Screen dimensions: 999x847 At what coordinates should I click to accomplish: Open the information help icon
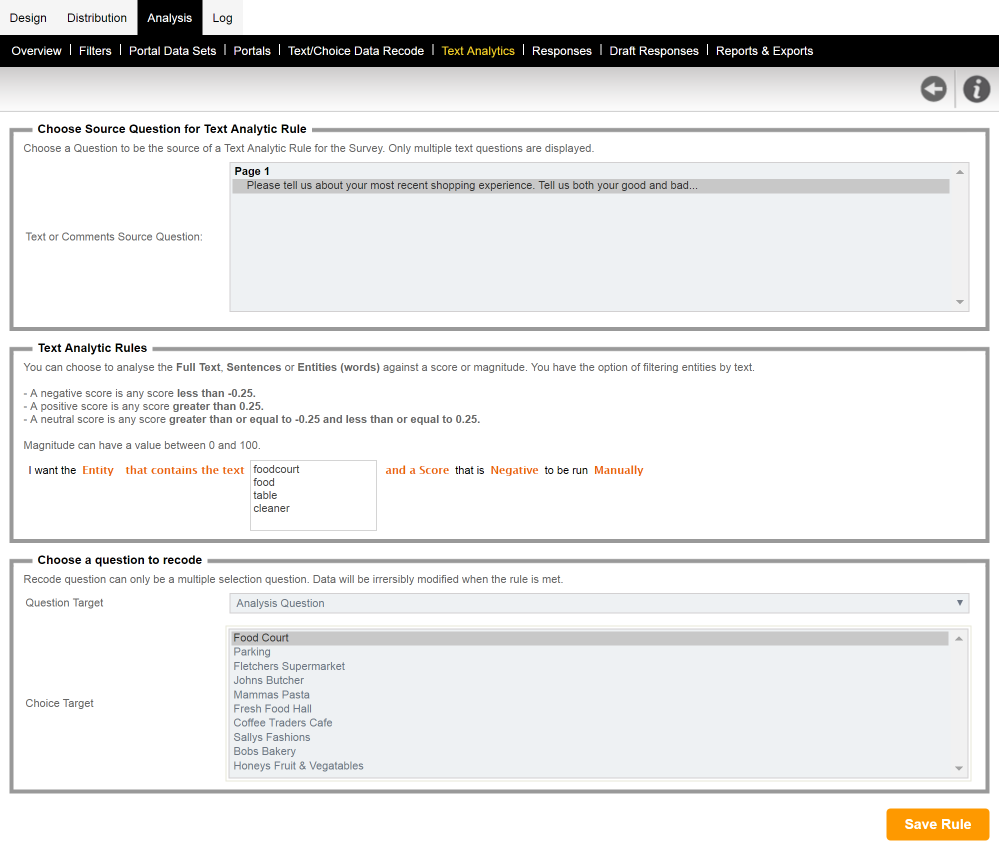click(976, 88)
